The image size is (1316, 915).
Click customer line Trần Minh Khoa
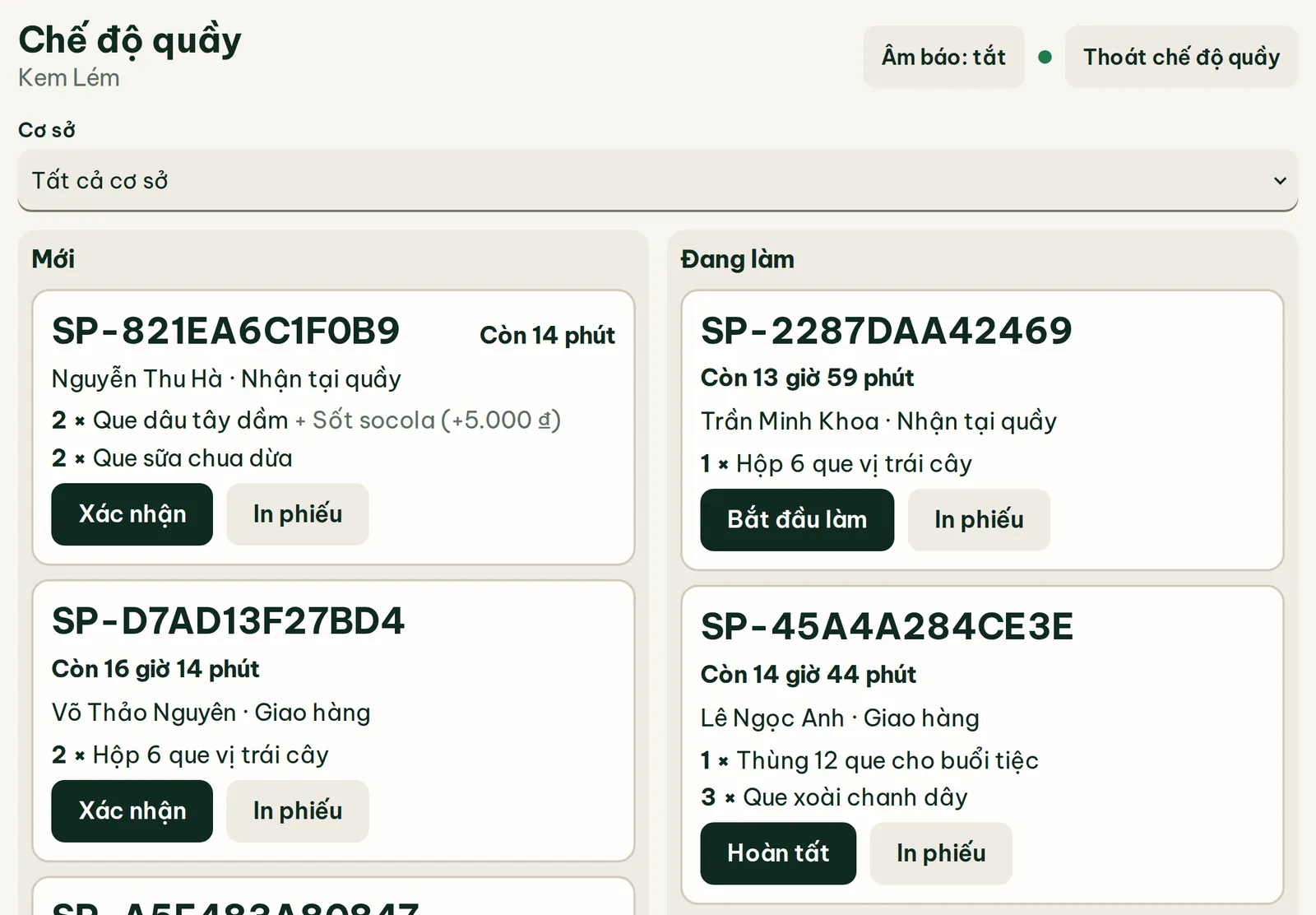[878, 421]
